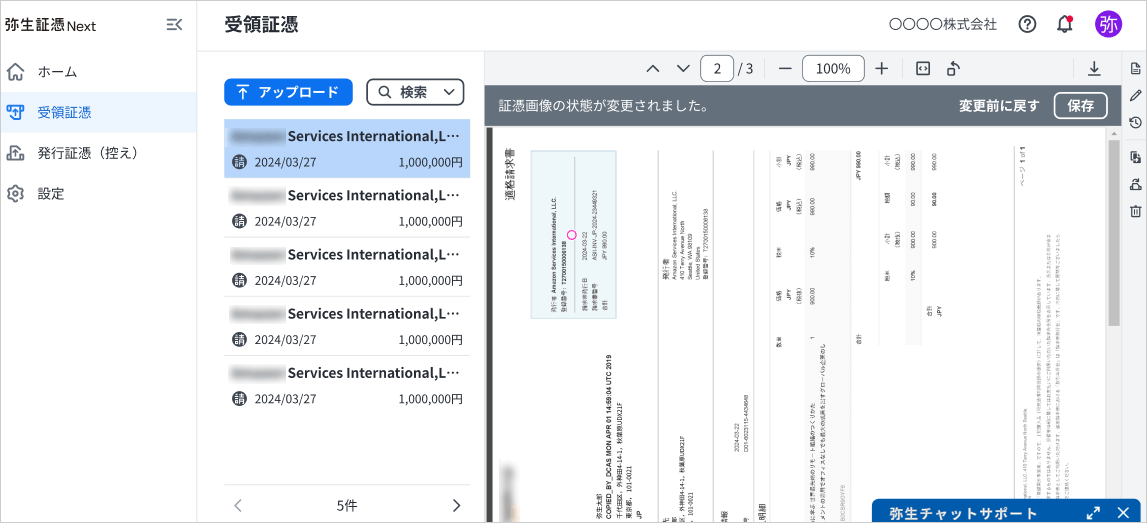Image resolution: width=1147 pixels, height=523 pixels.
Task: Go to the next page with down chevron
Action: (683, 68)
